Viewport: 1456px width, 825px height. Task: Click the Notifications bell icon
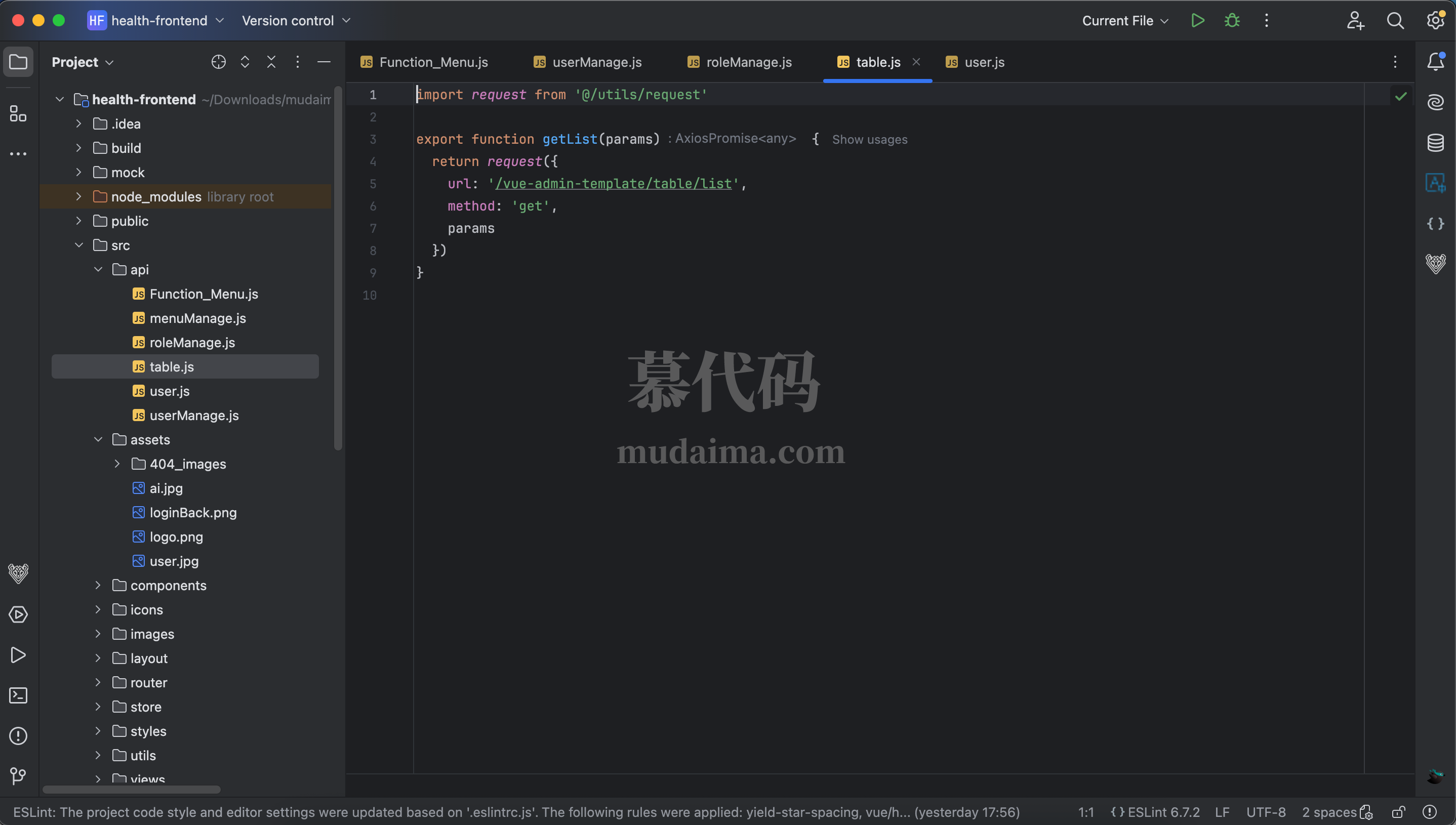coord(1435,62)
